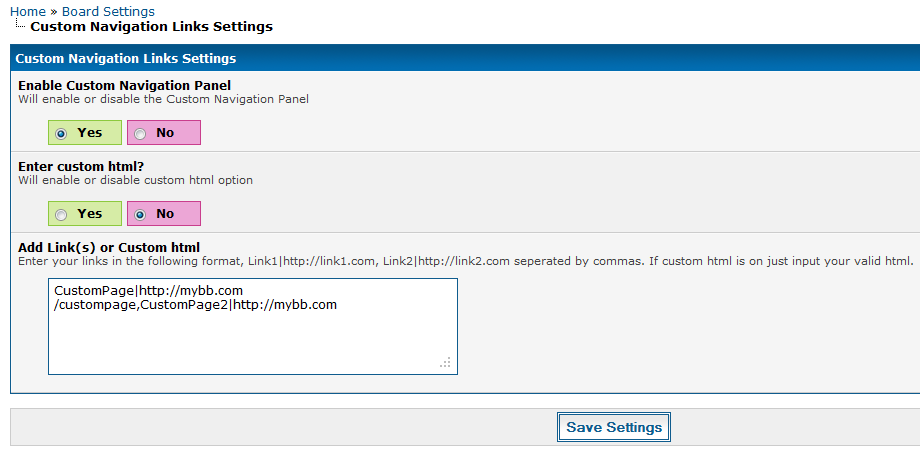The image size is (920, 455).
Task: Click the green Yes label for custom html
Action: point(90,214)
